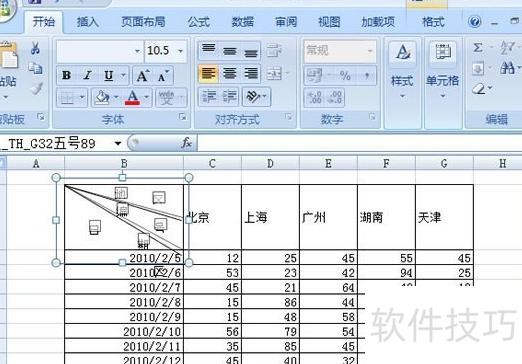Center text horizontally
Viewport: 522px width, 364px height.
(x=230, y=73)
